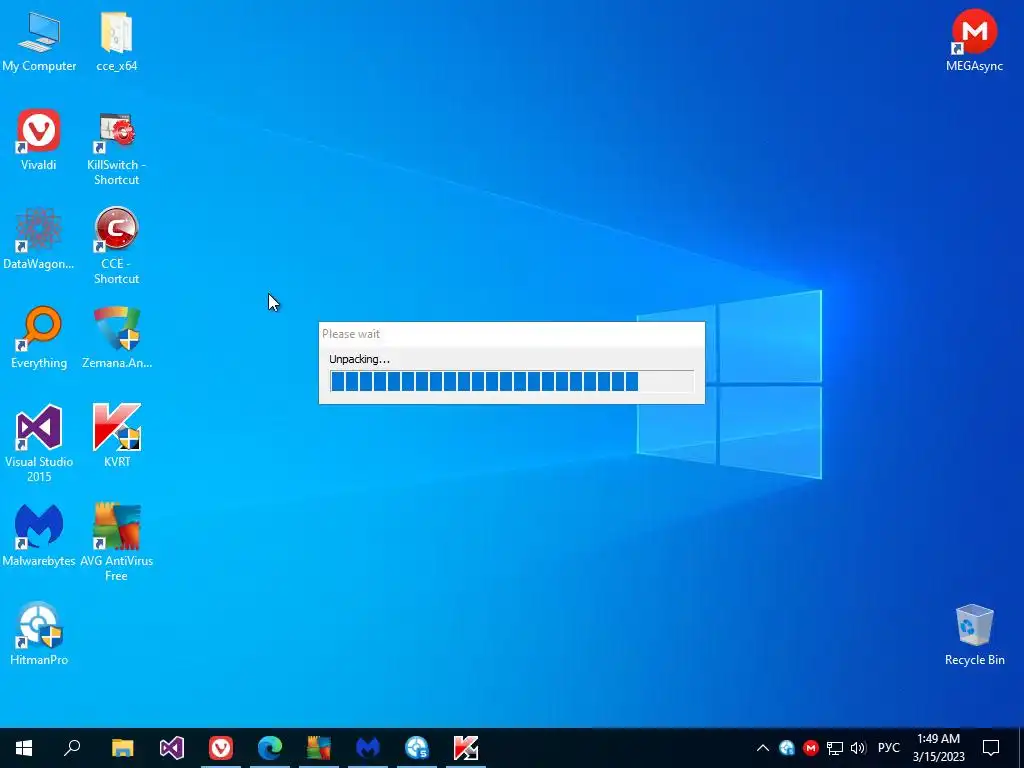Switch to HitmanPro in the taskbar

[417, 748]
